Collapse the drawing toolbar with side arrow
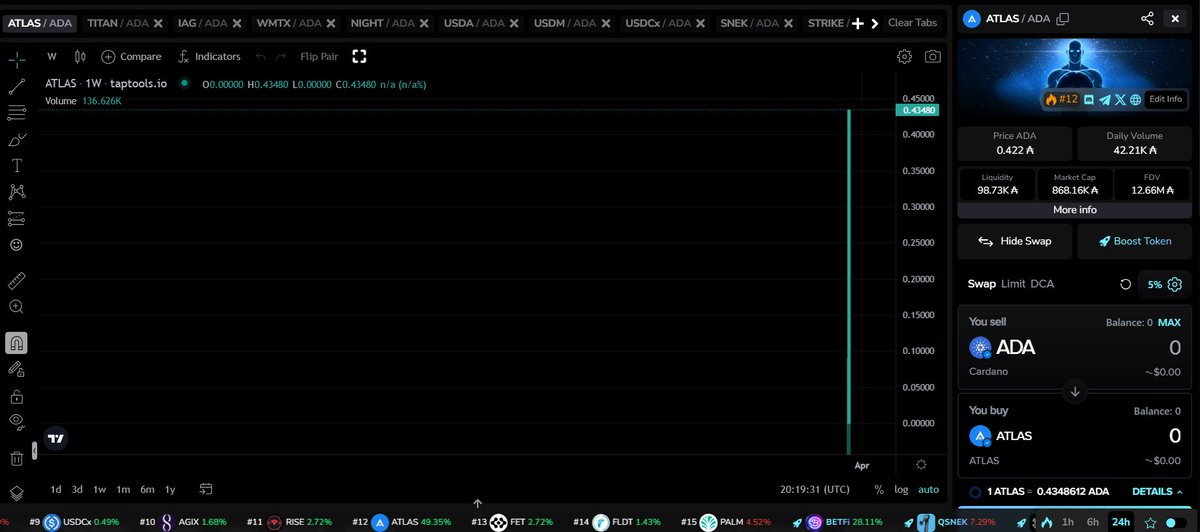This screenshot has width=1200, height=532. pyautogui.click(x=36, y=450)
